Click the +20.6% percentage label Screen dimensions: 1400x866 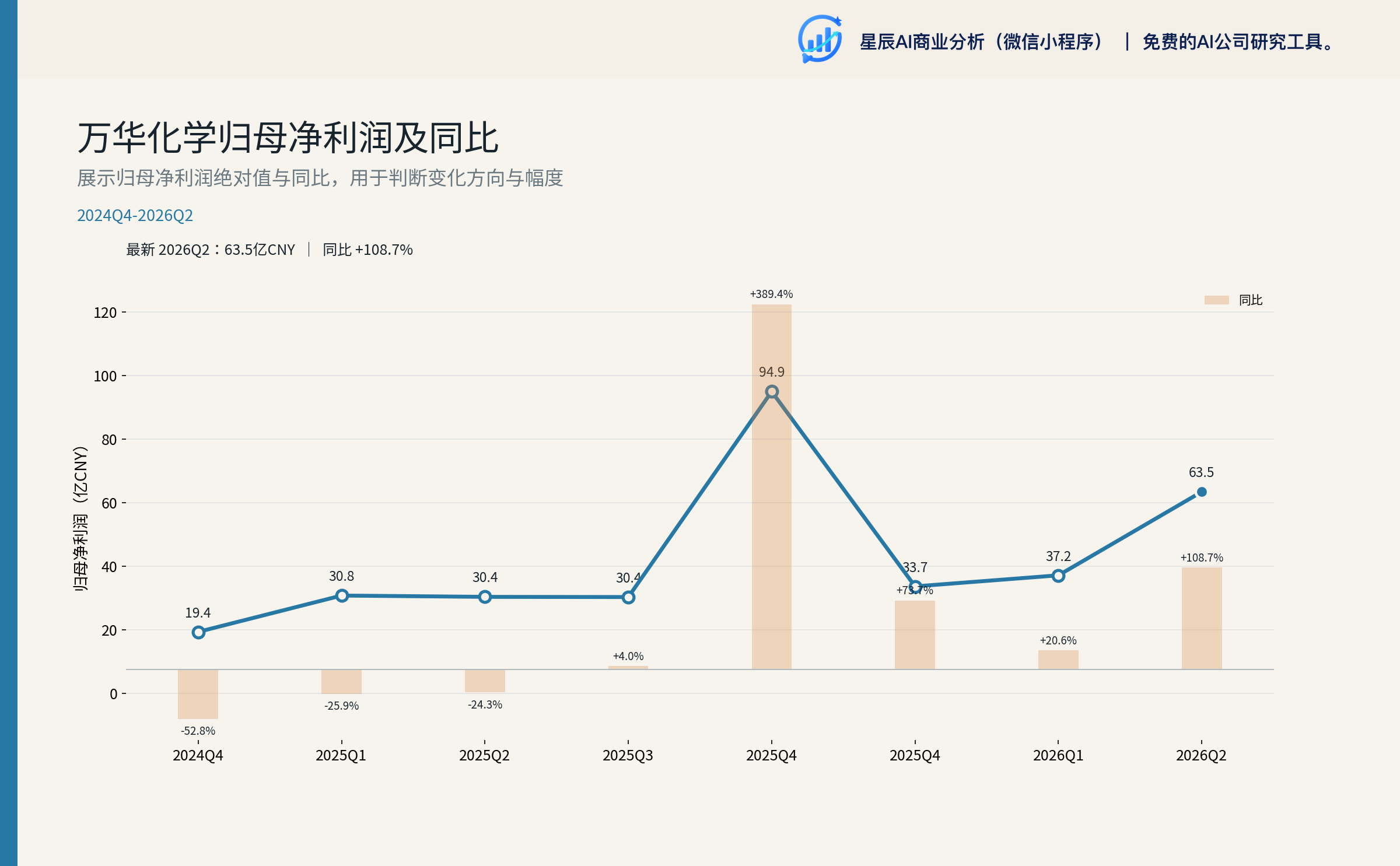[x=1058, y=640]
